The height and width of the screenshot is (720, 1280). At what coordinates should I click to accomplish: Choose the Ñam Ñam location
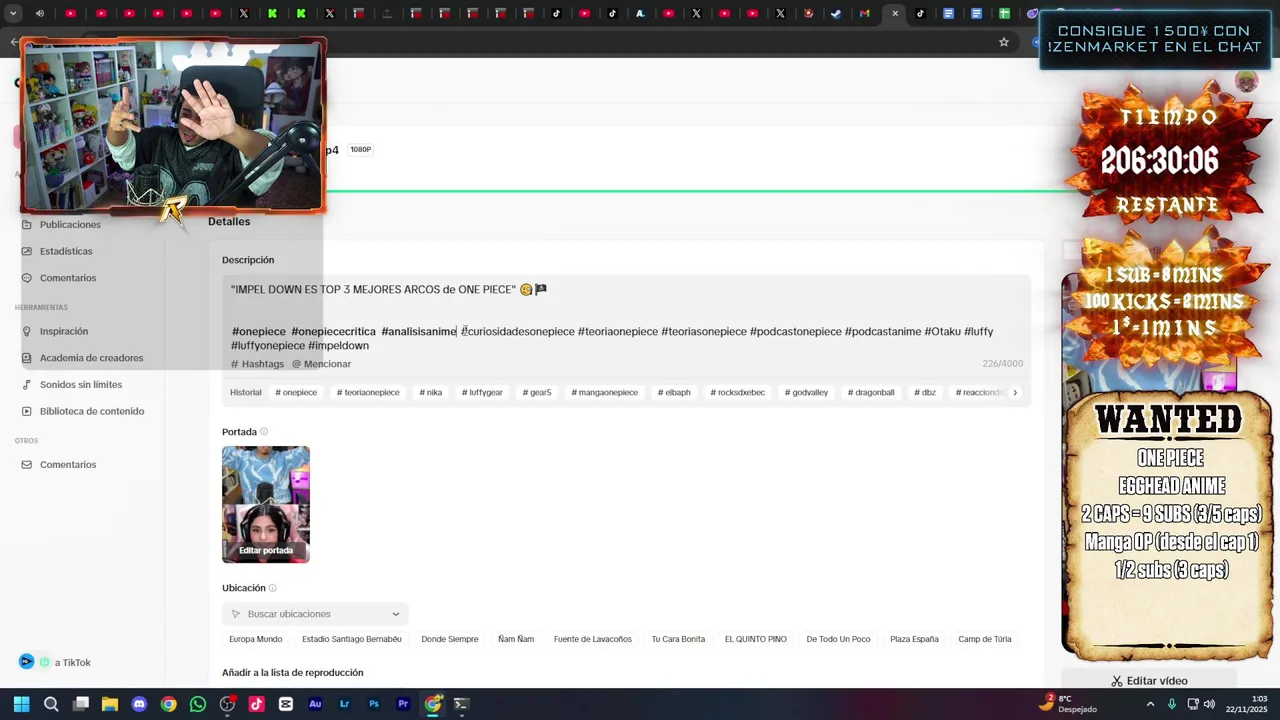516,639
